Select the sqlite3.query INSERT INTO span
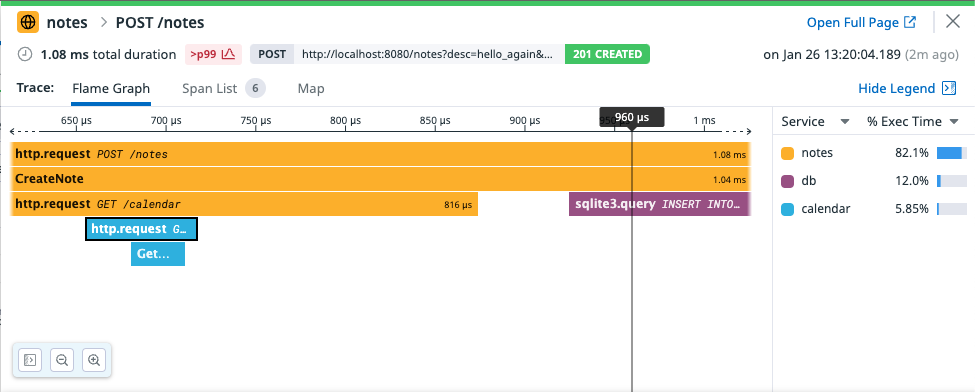 click(x=660, y=204)
